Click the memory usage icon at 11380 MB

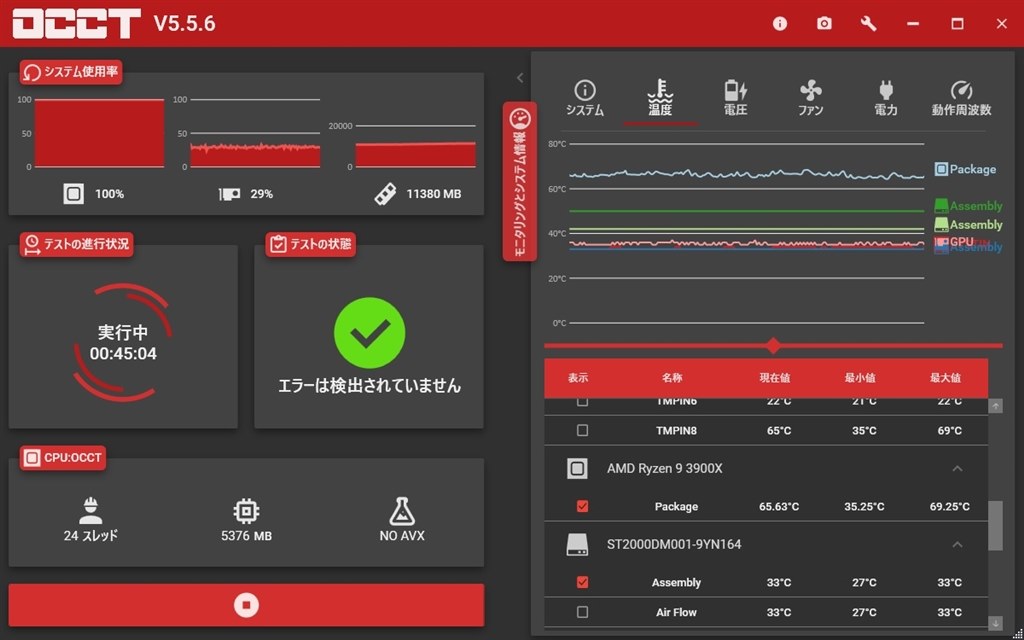pos(385,194)
